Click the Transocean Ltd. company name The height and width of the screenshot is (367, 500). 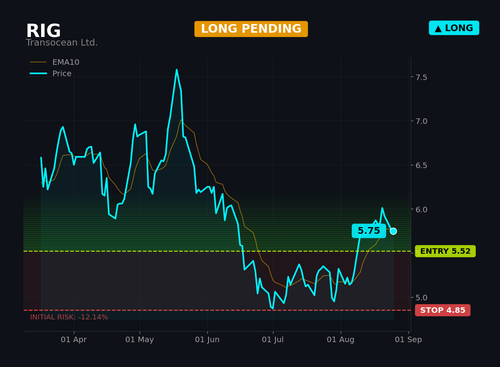tap(62, 43)
